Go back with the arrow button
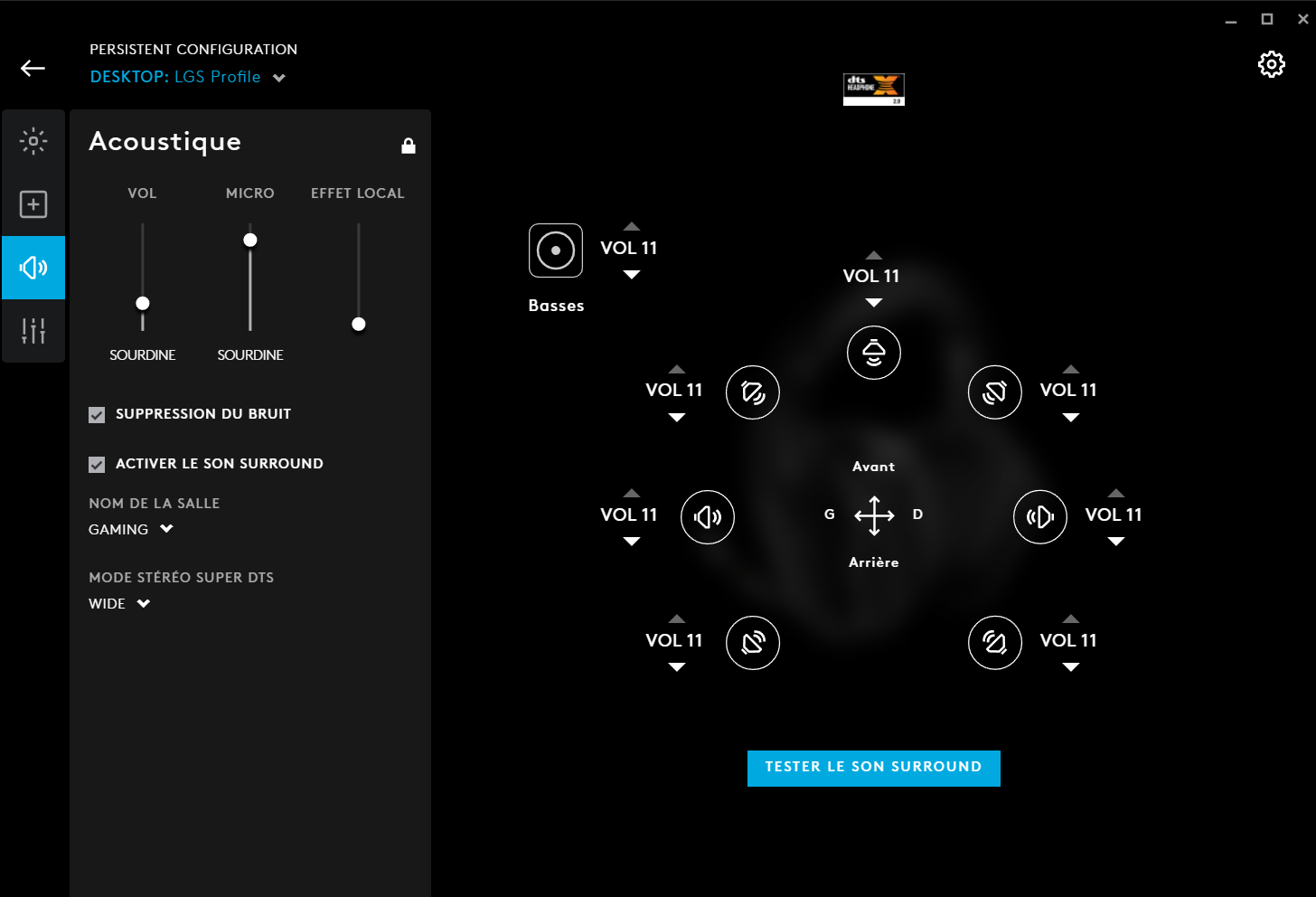1316x897 pixels. pos(33,69)
